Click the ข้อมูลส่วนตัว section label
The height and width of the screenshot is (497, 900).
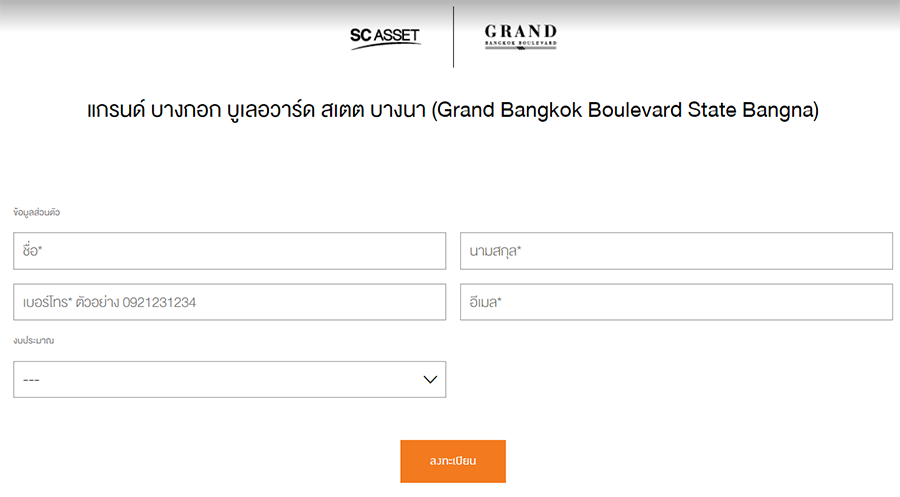(x=38, y=213)
